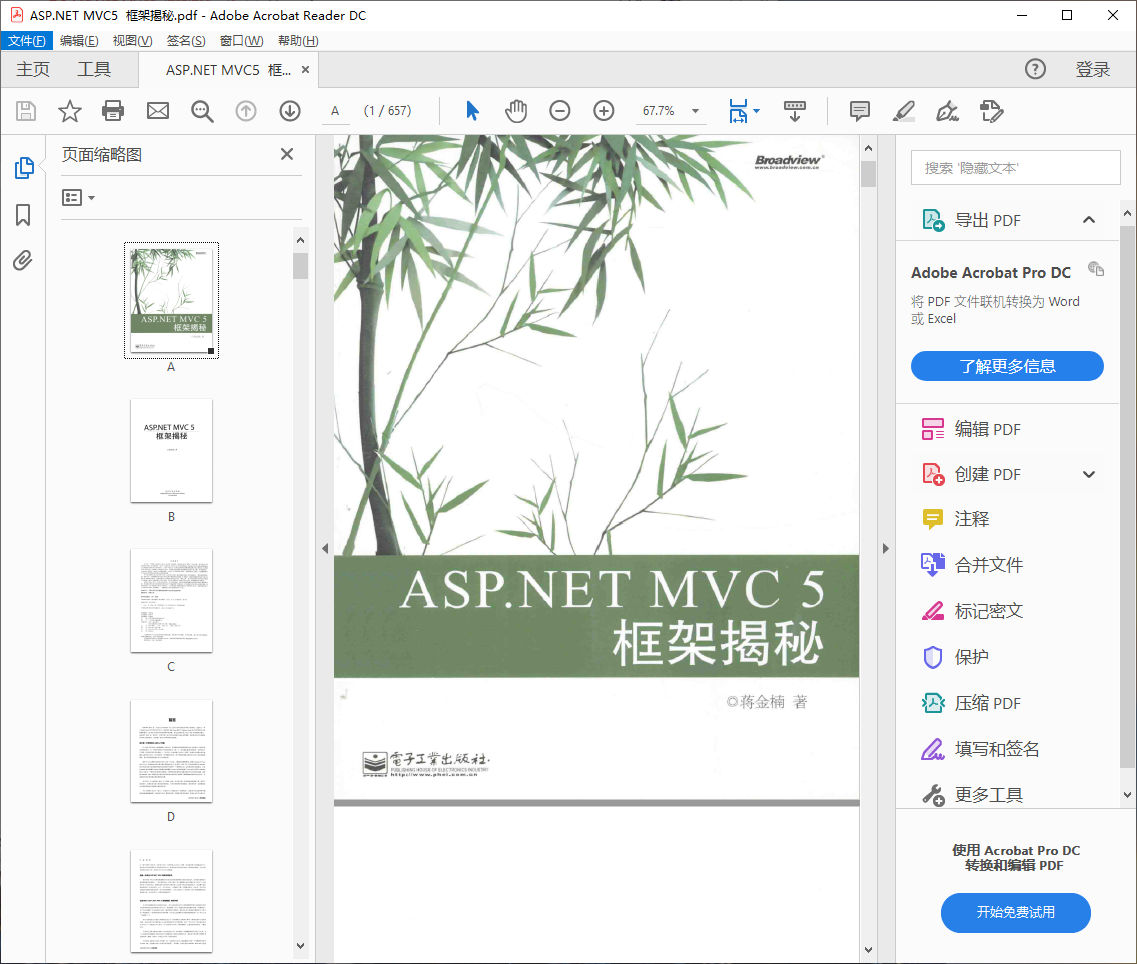Click thumbnail panel scroll down arrow

click(300, 946)
